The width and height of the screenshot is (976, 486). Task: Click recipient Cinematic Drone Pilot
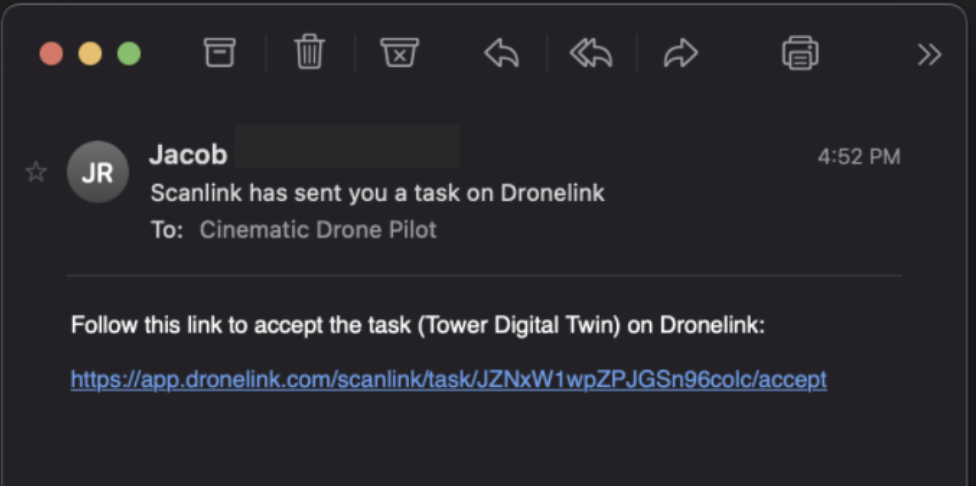click(318, 230)
